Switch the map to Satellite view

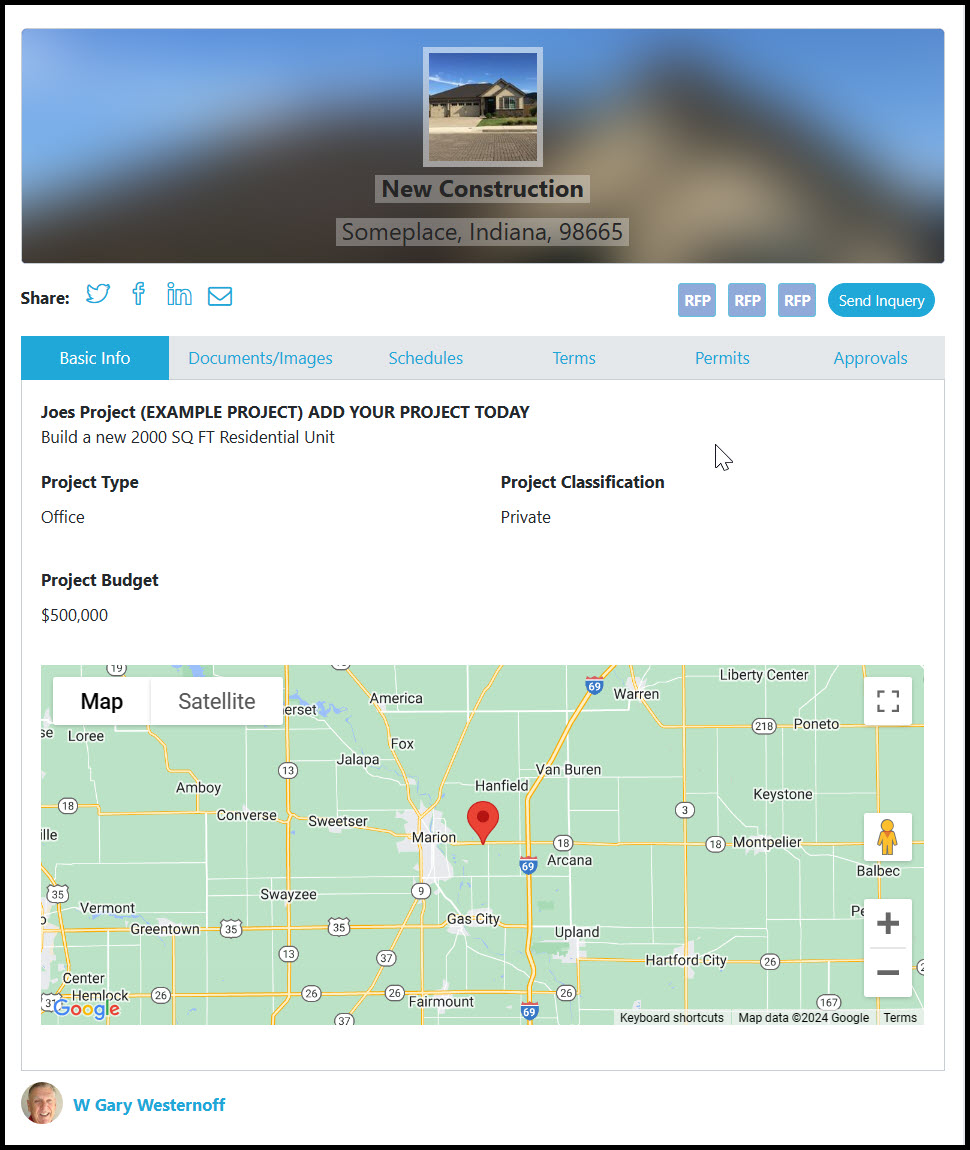(x=216, y=701)
